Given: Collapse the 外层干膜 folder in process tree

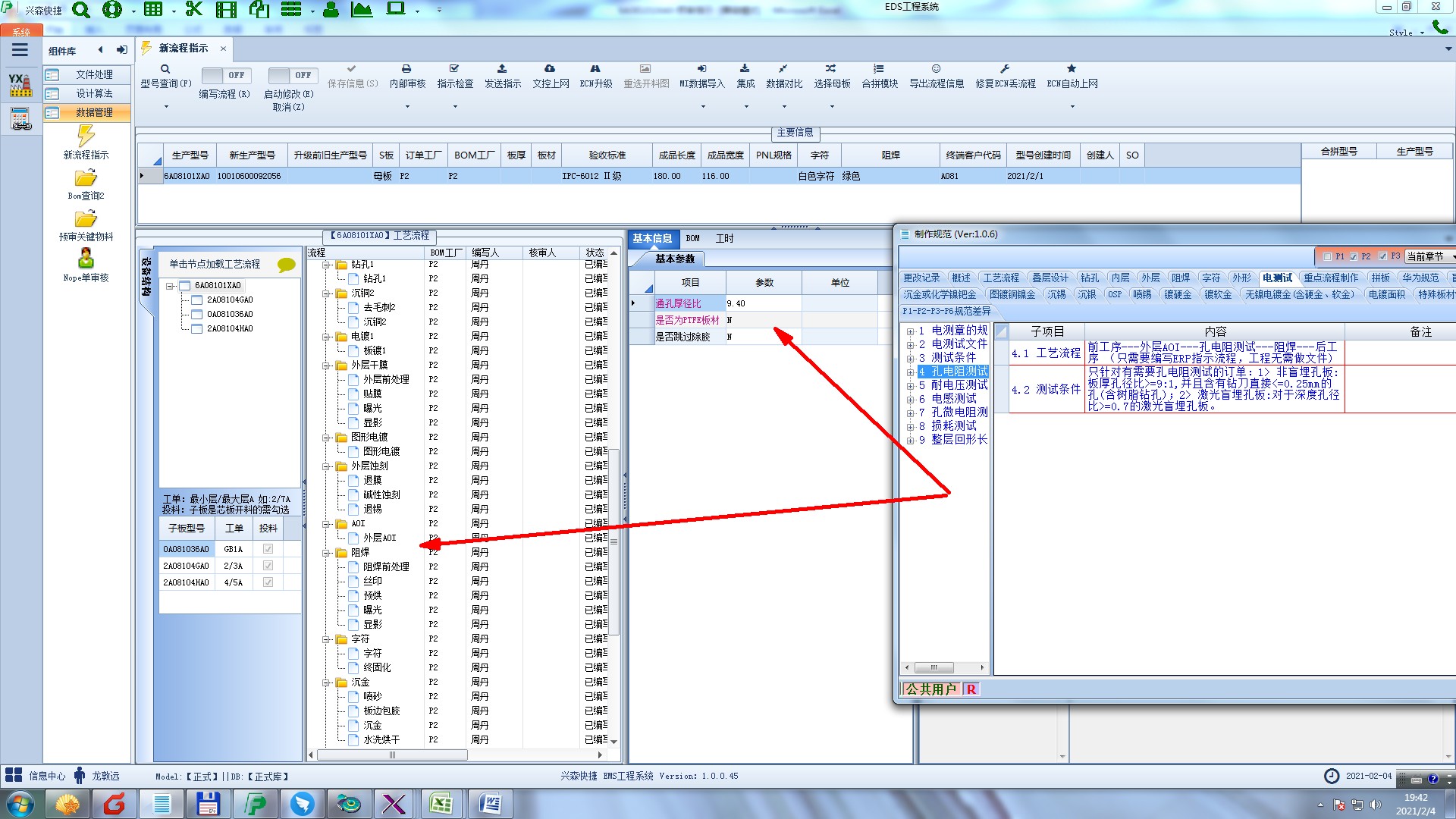Looking at the screenshot, I should (326, 366).
